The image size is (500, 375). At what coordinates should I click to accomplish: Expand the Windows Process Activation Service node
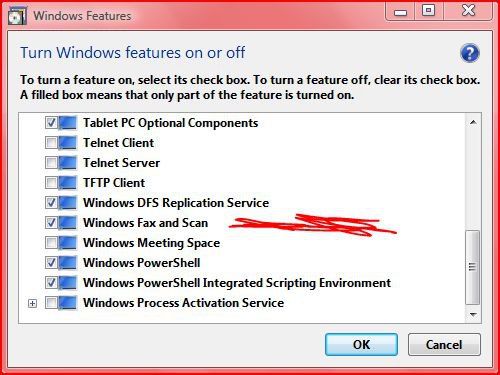(32, 303)
